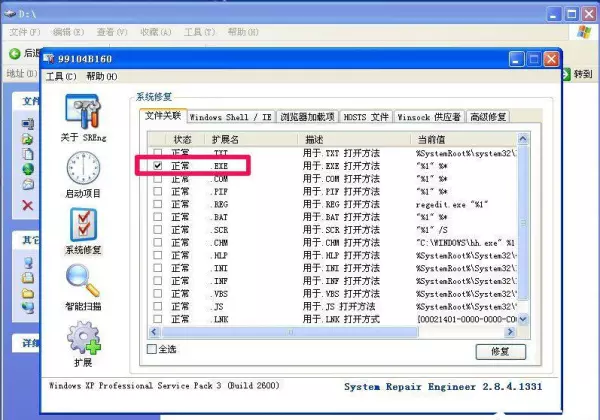Screen dimensions: 600x420
Task: Click the globe icon in explorer sidebar
Action: pyautogui.click(x=28, y=169)
